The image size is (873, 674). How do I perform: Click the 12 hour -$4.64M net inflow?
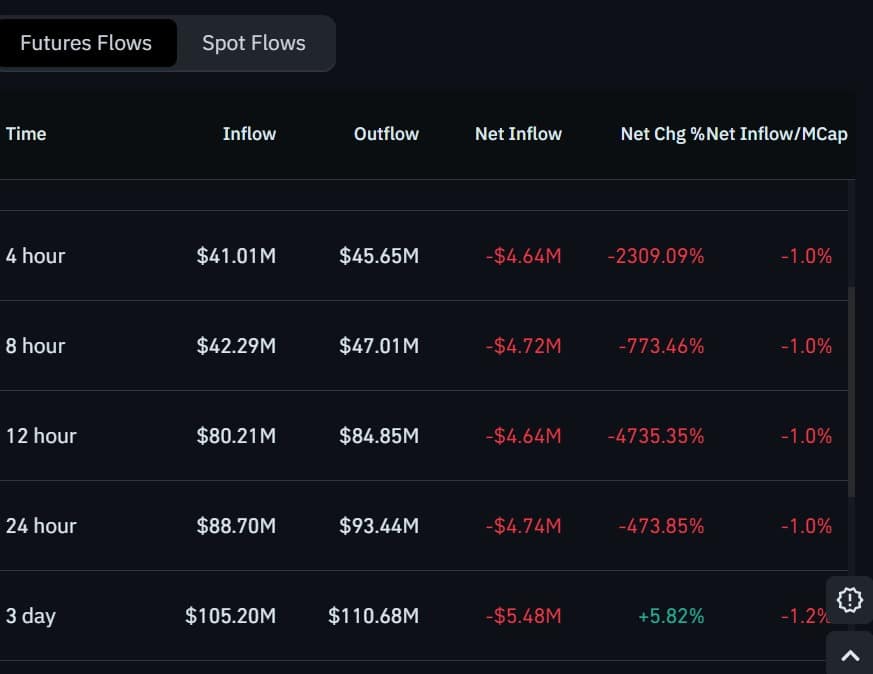pyautogui.click(x=523, y=436)
